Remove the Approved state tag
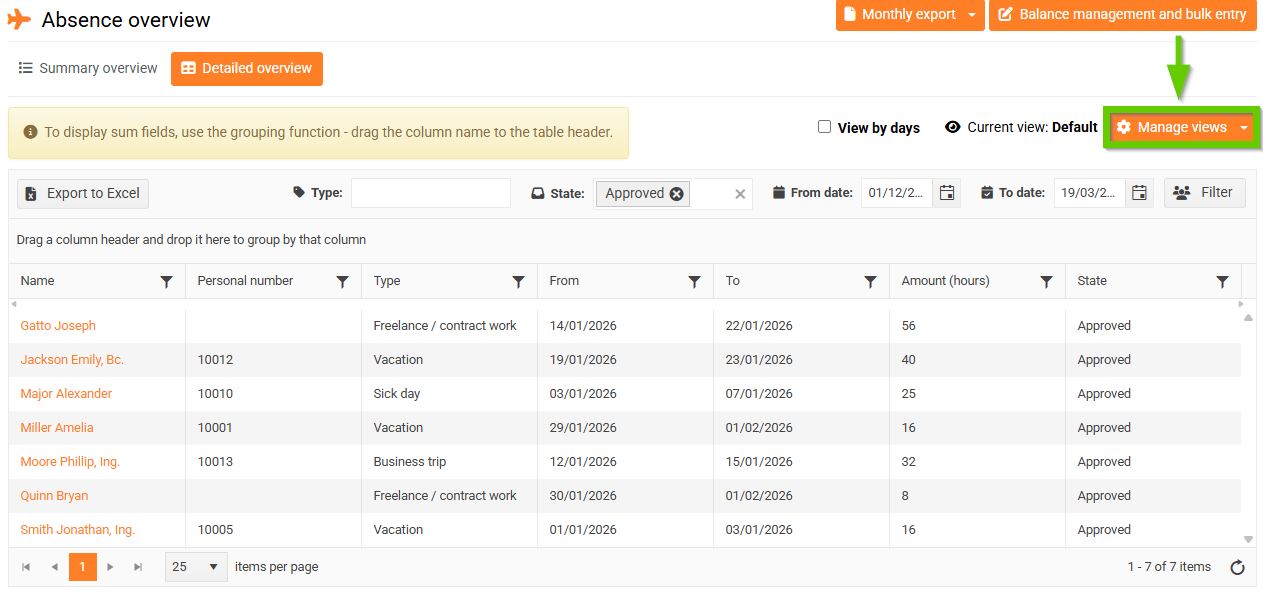Viewport: 1263px width, 592px height. click(677, 194)
